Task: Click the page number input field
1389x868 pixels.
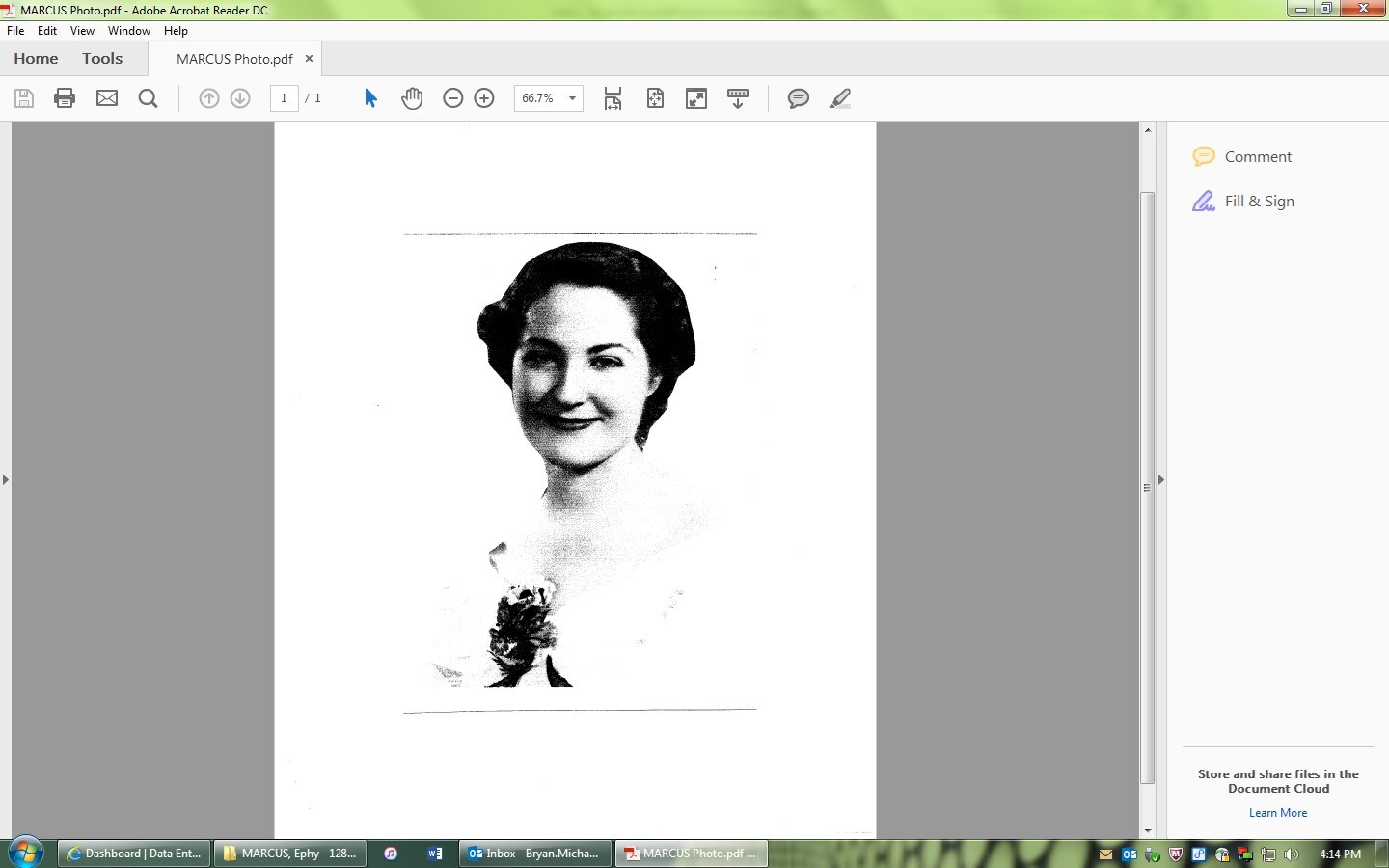Action: click(284, 98)
